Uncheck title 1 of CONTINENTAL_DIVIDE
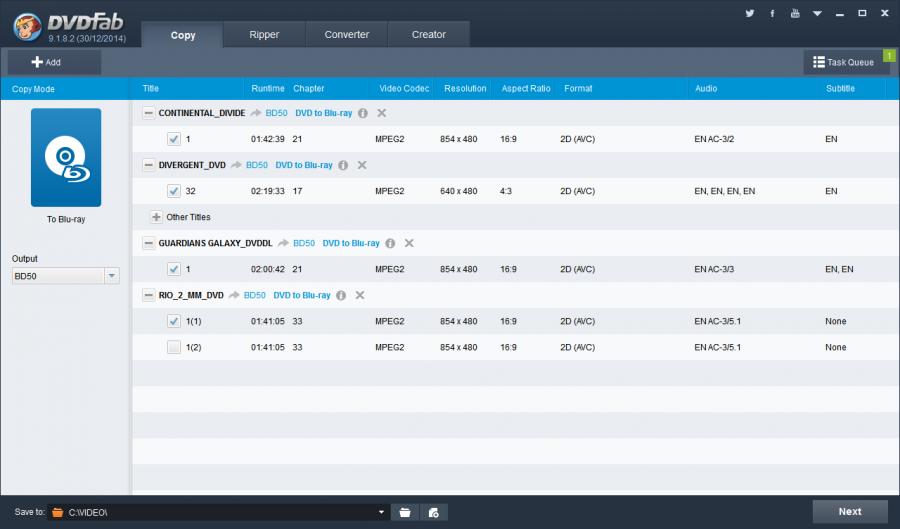The width and height of the screenshot is (900, 529). (174, 139)
